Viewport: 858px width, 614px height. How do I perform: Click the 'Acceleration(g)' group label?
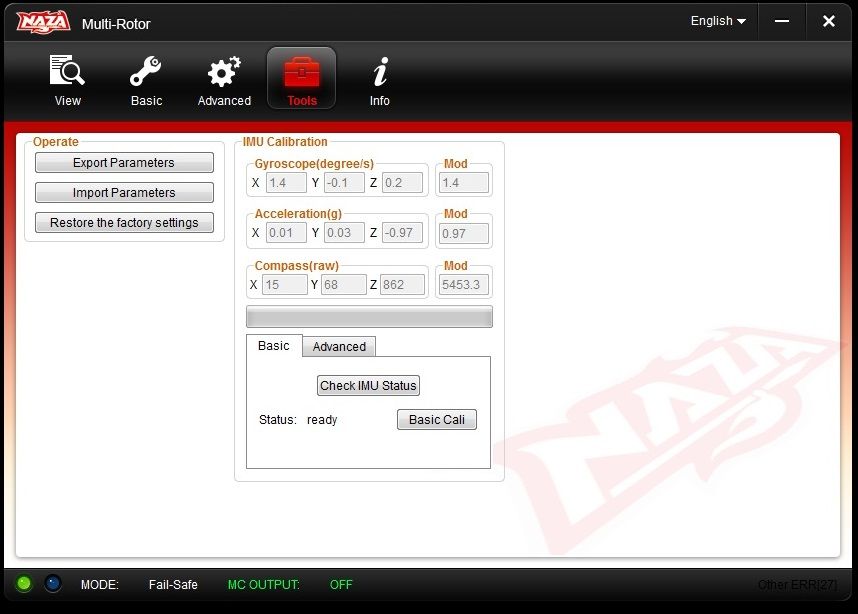[x=298, y=213]
